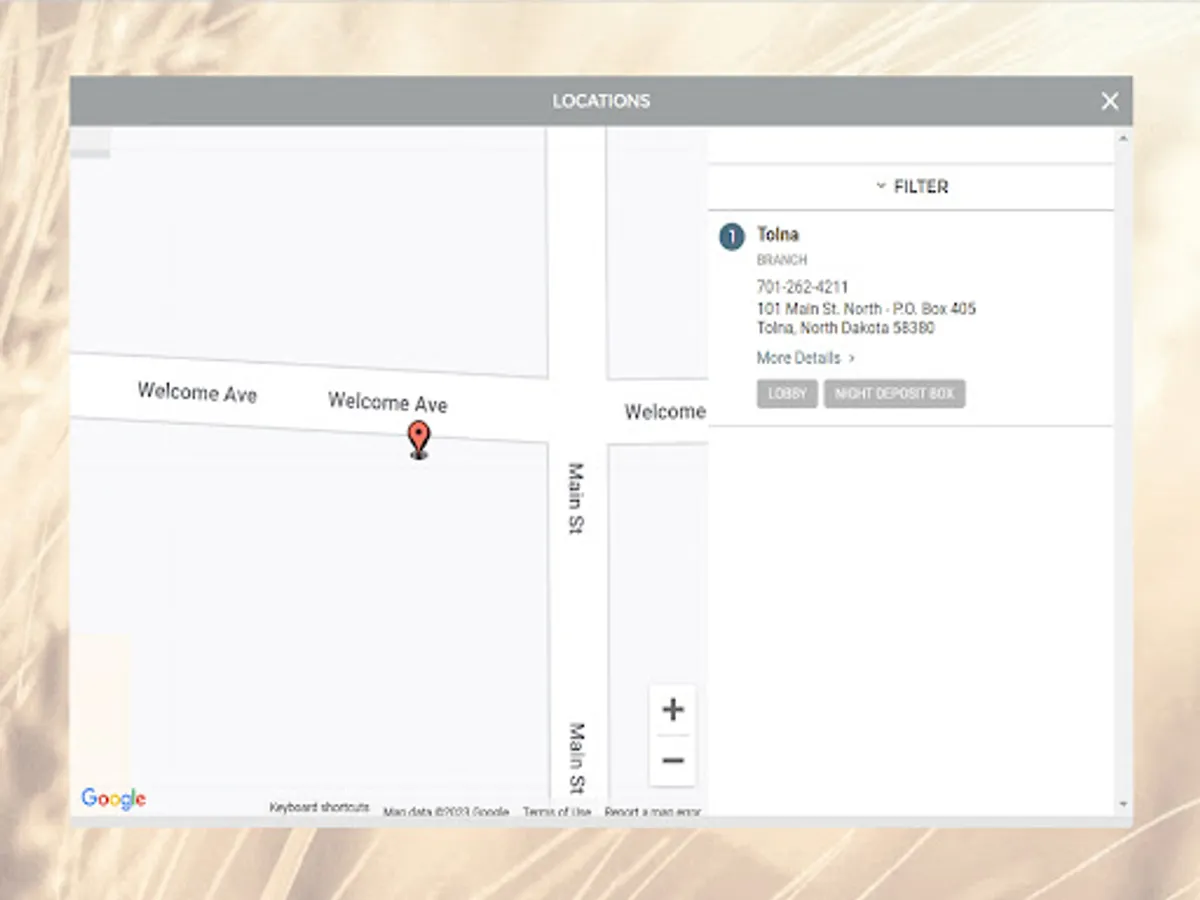This screenshot has width=1200, height=900.
Task: Zoom out using the minus map control
Action: pos(673,761)
